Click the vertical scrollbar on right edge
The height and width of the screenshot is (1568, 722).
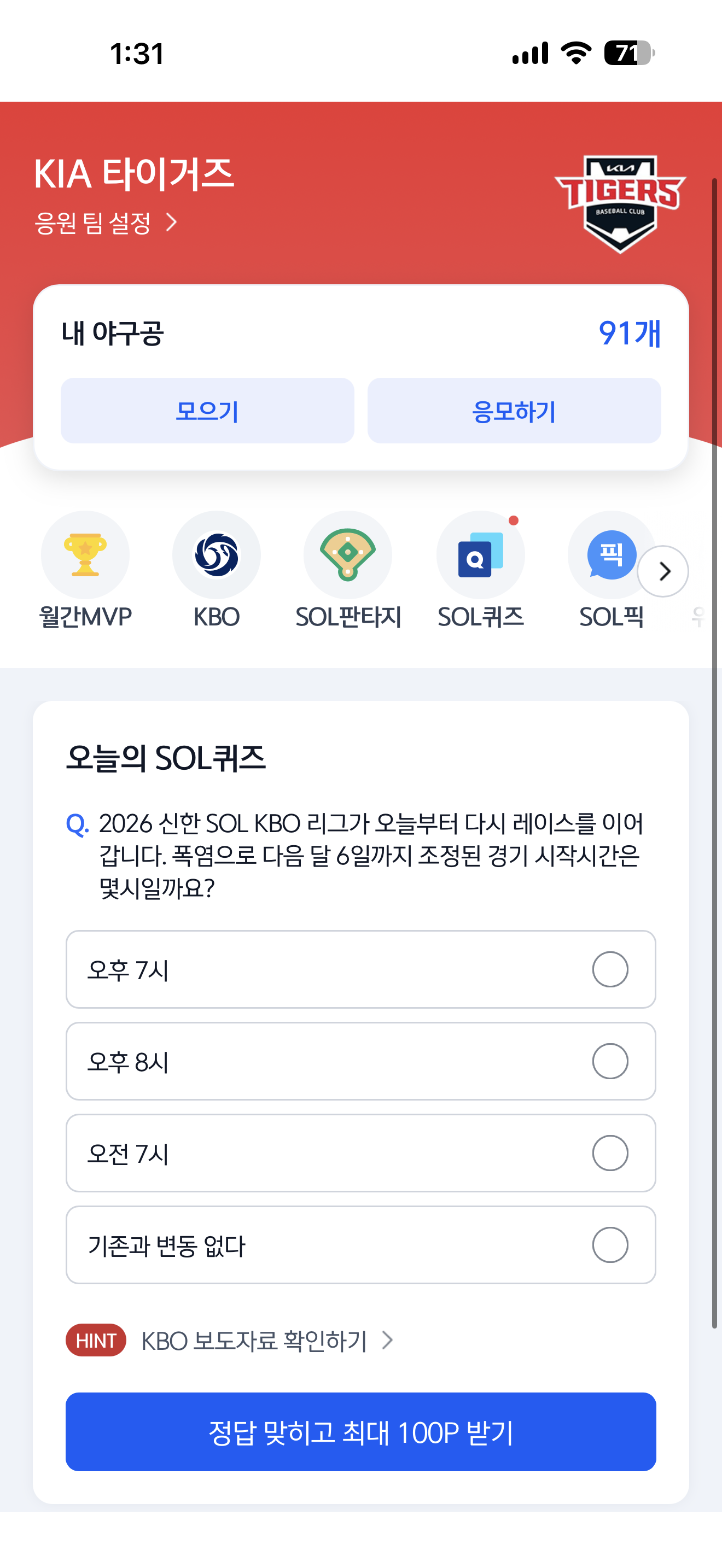[x=715, y=752]
